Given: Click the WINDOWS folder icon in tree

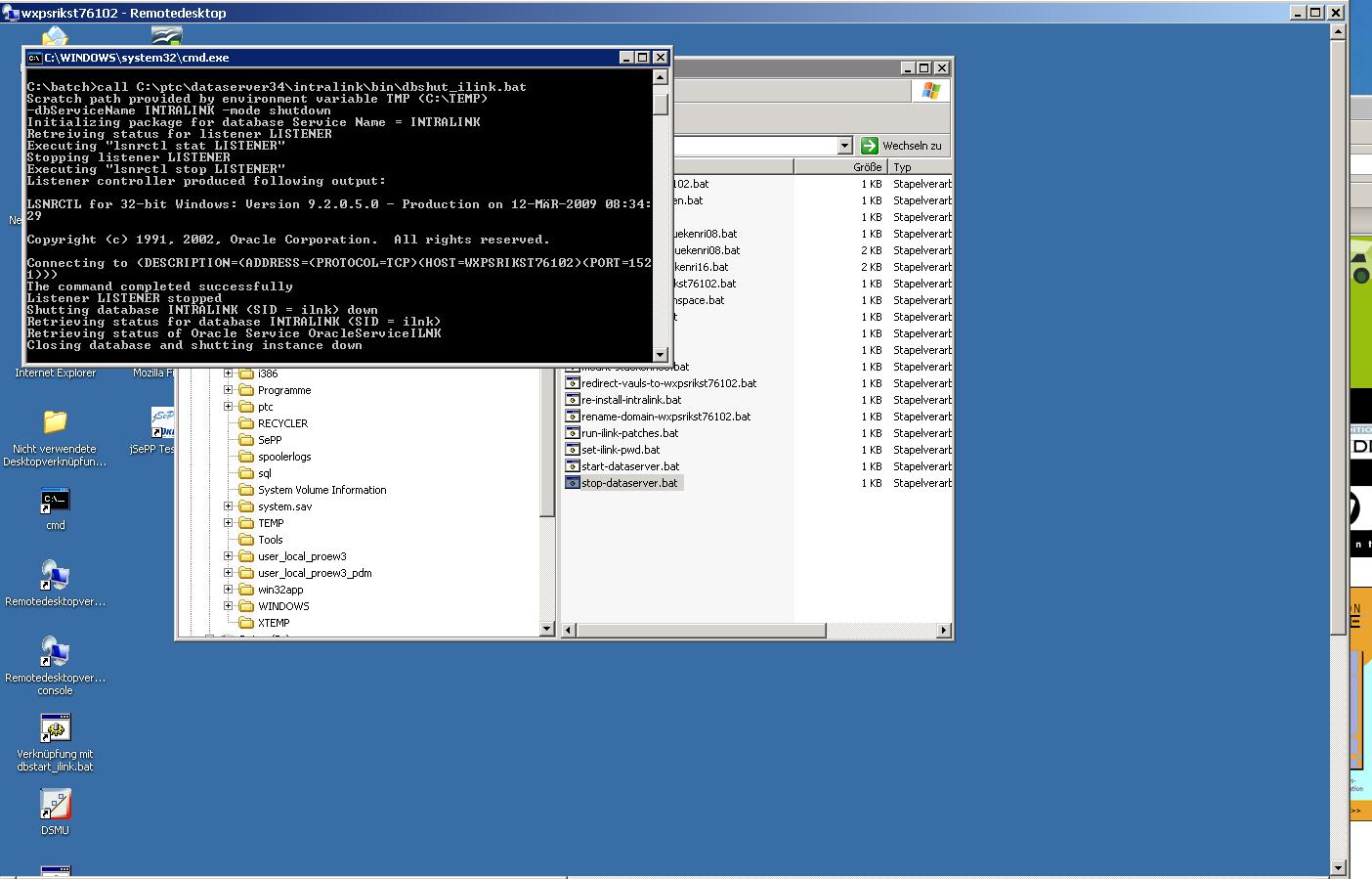Looking at the screenshot, I should 246,606.
